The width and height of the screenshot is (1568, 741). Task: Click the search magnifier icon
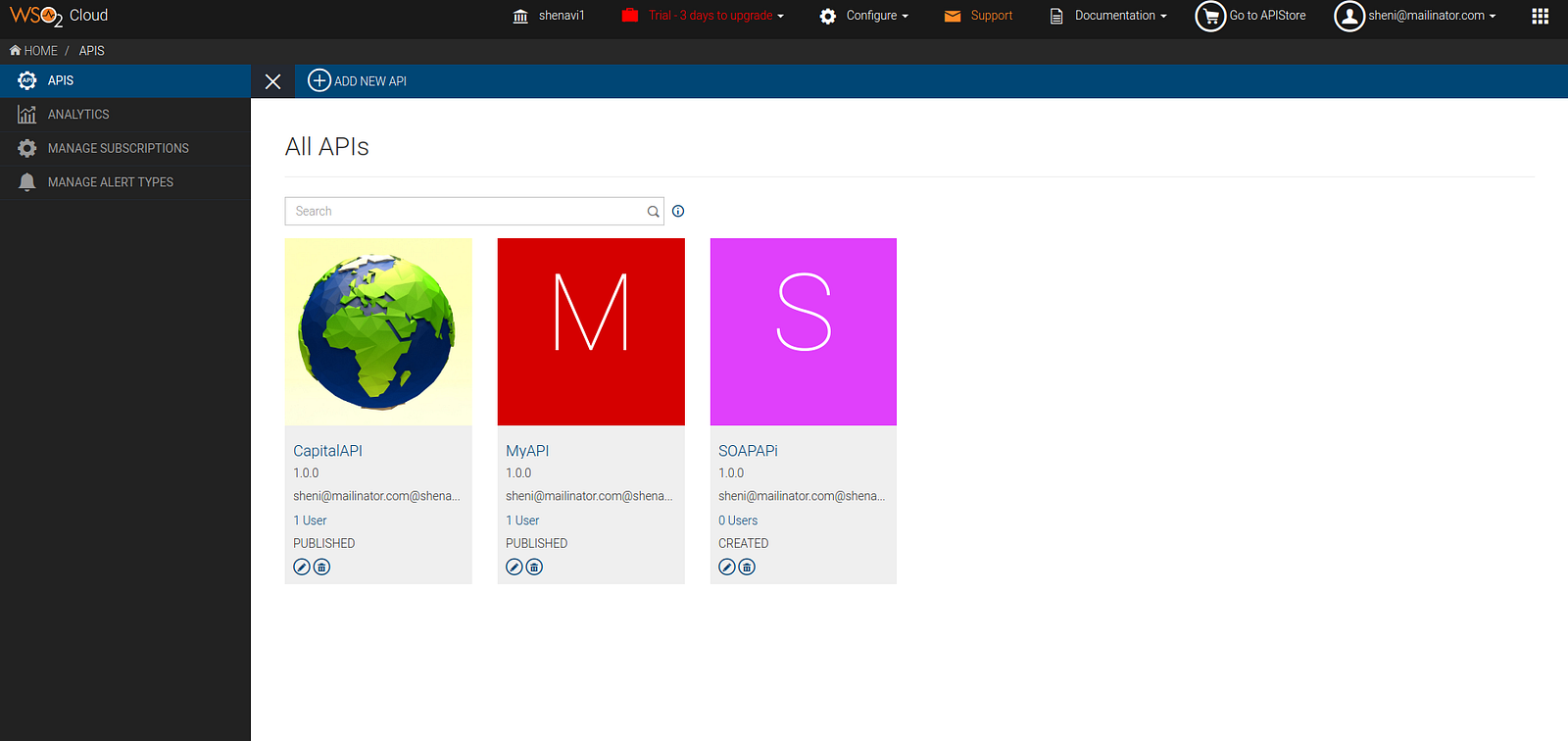653,212
